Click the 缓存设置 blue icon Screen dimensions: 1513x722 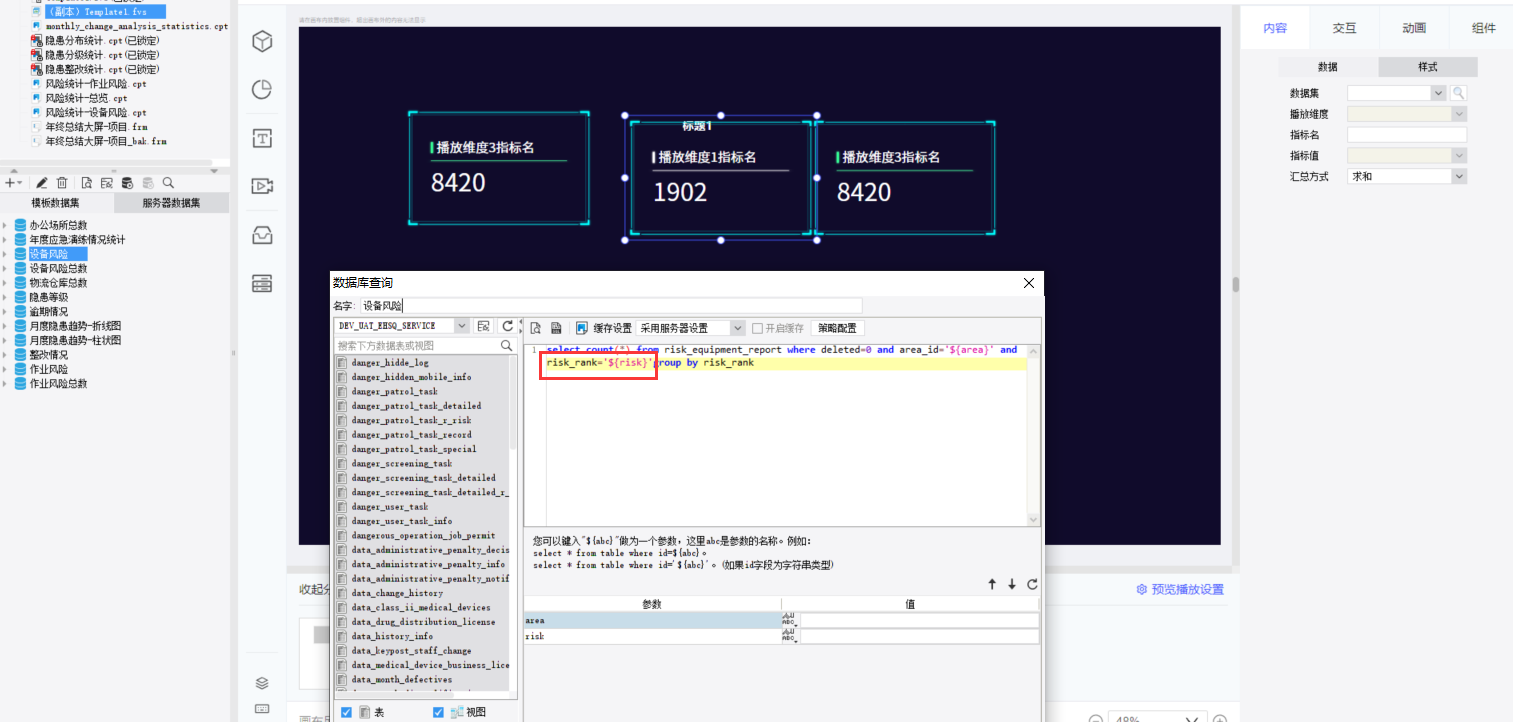coord(581,328)
